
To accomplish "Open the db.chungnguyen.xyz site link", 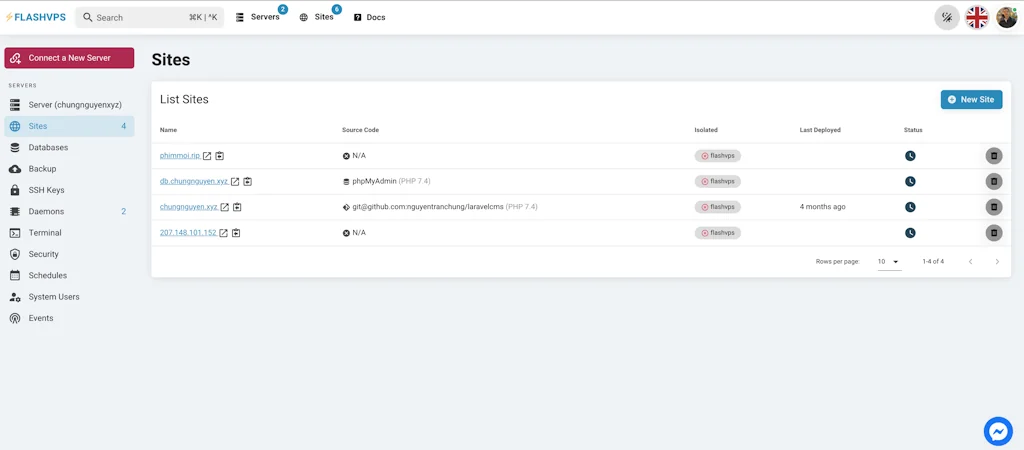I will (x=194, y=182).
